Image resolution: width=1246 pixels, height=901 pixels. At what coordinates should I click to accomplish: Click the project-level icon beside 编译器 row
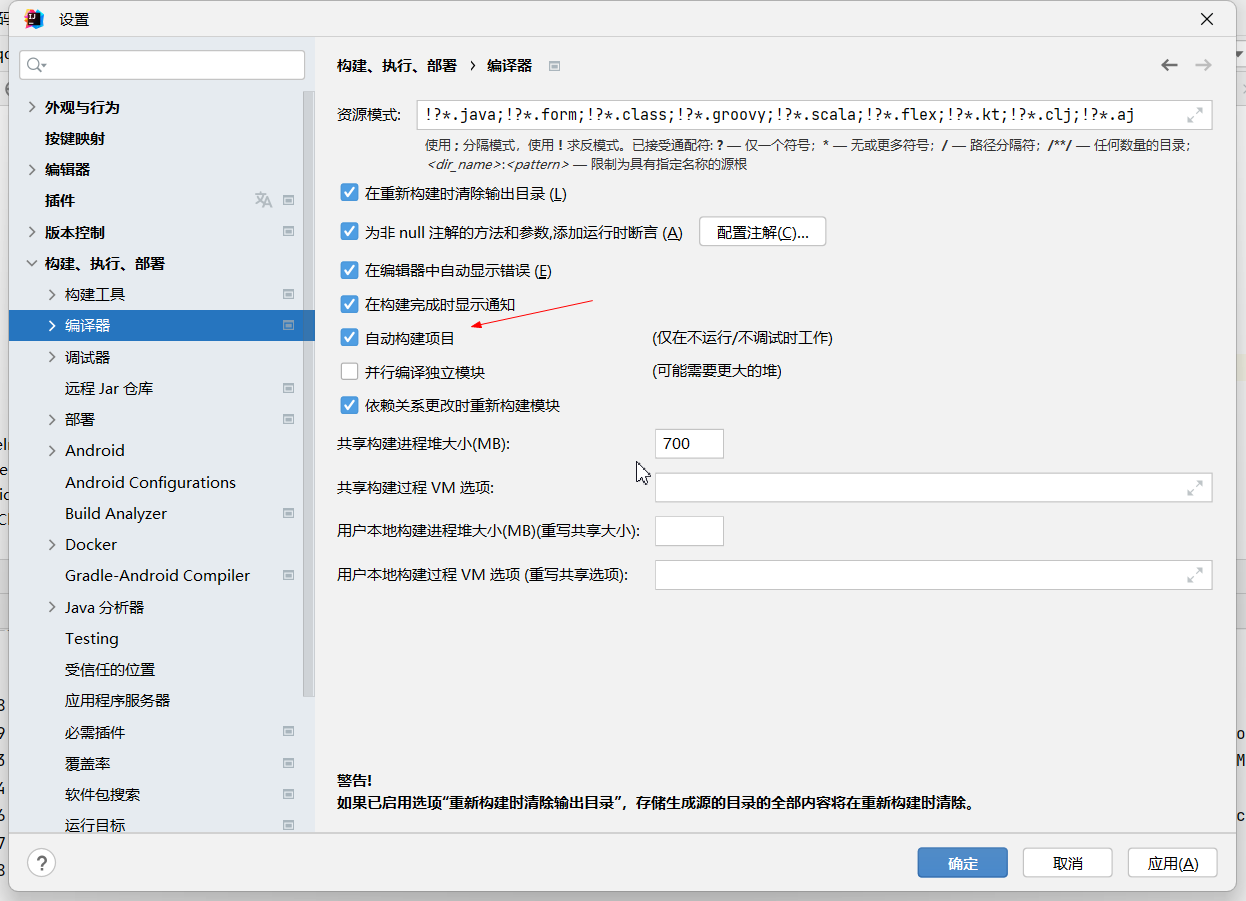(288, 325)
